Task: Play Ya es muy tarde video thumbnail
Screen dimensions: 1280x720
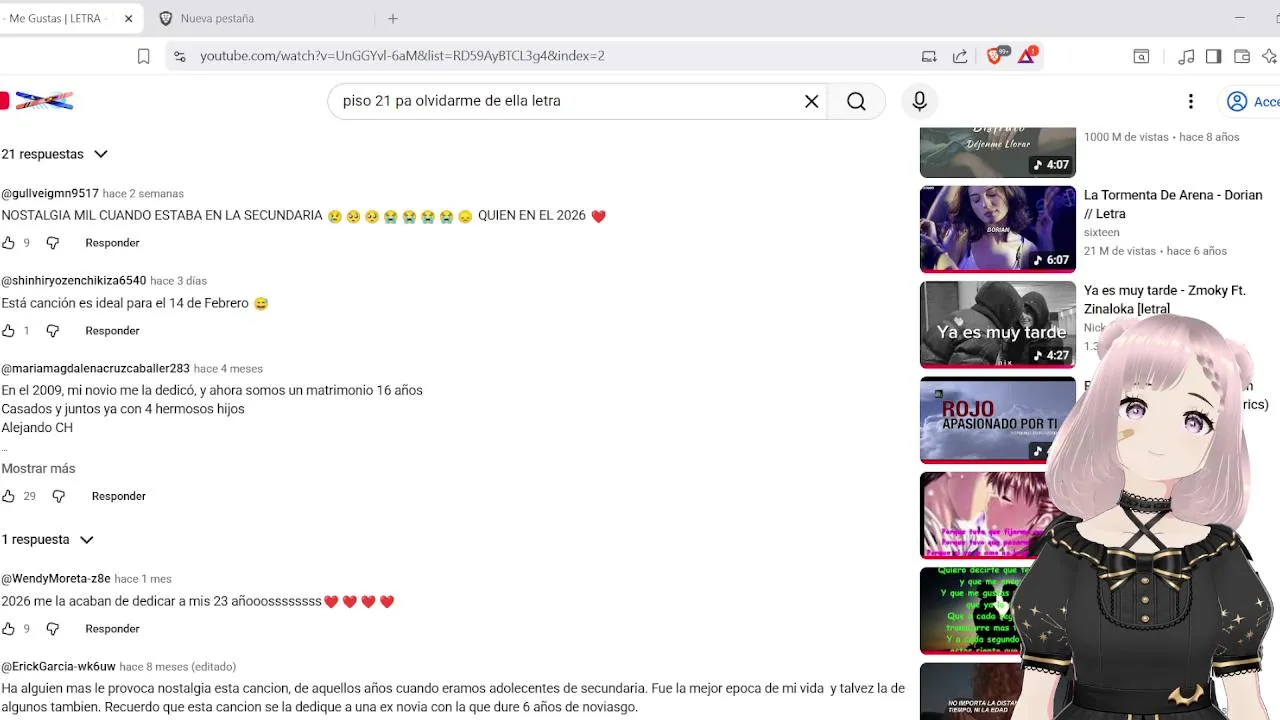Action: pos(998,325)
